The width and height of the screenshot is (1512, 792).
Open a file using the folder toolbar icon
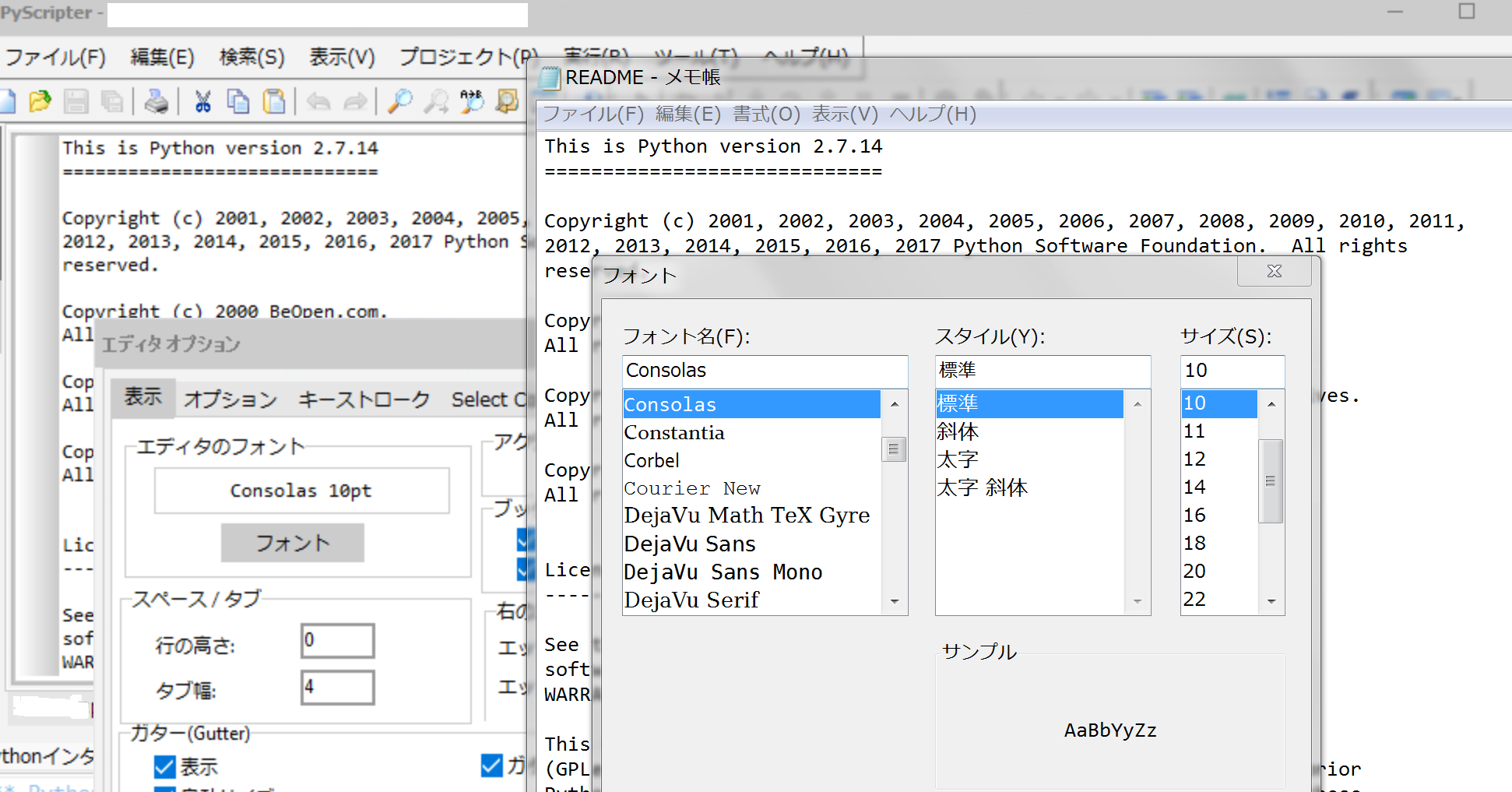point(40,101)
